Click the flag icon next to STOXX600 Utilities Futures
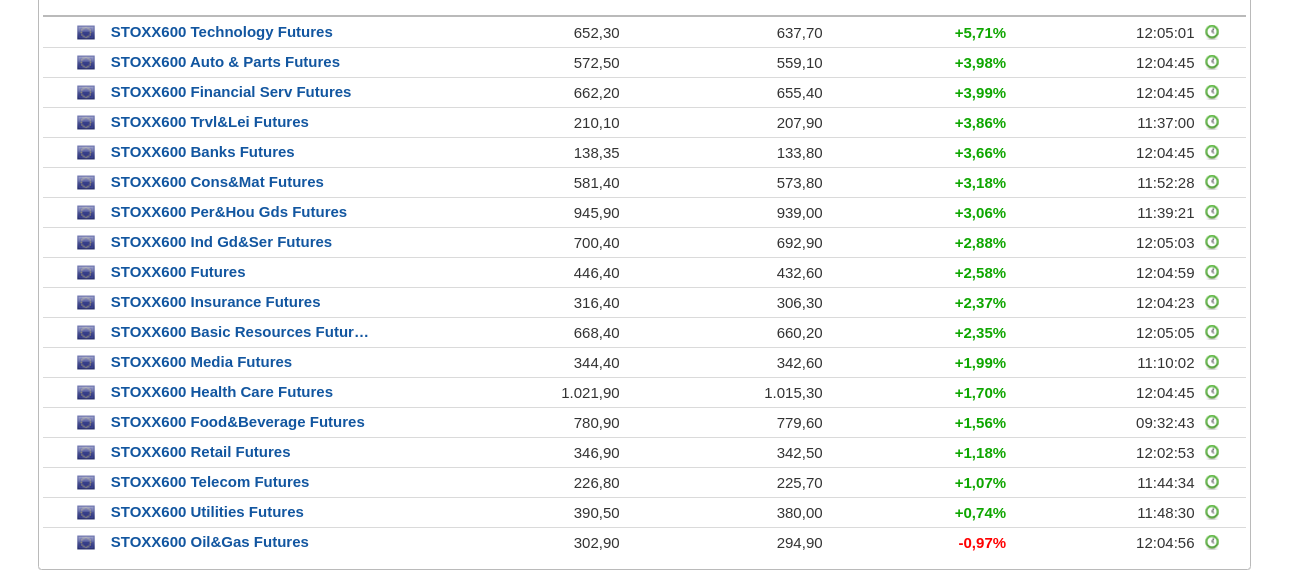This screenshot has width=1301, height=582. (x=86, y=513)
